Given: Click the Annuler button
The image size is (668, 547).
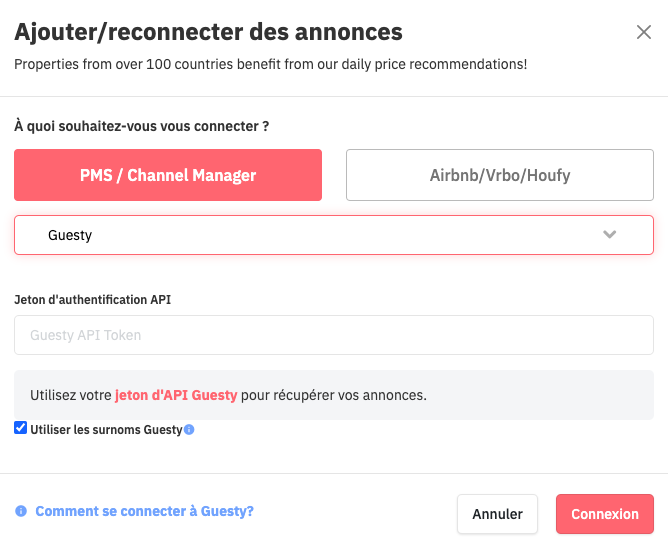Looking at the screenshot, I should 498,514.
